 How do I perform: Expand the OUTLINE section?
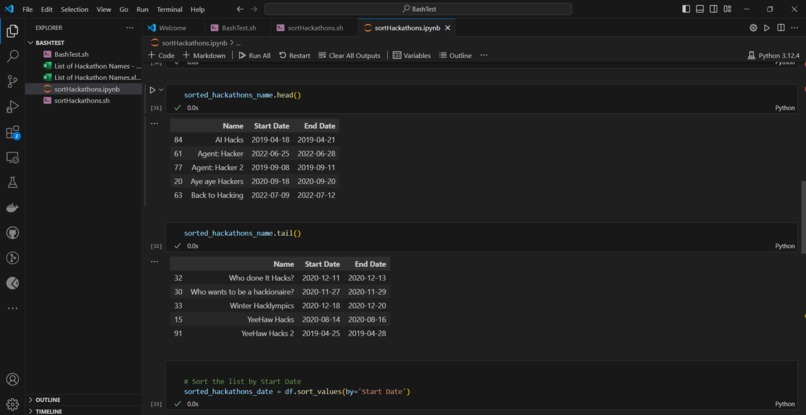pyautogui.click(x=83, y=400)
